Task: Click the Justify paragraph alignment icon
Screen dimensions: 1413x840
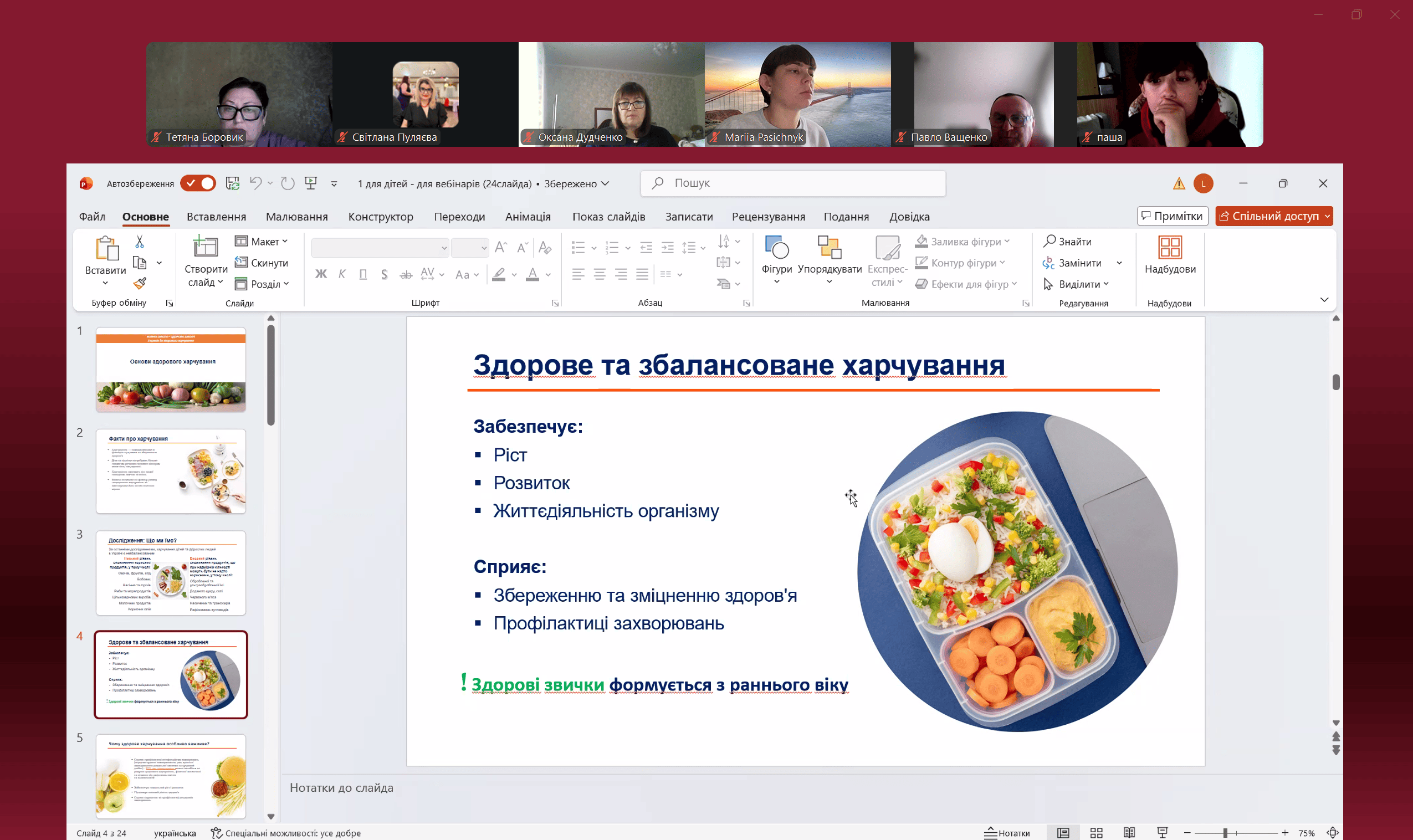Action: [642, 274]
